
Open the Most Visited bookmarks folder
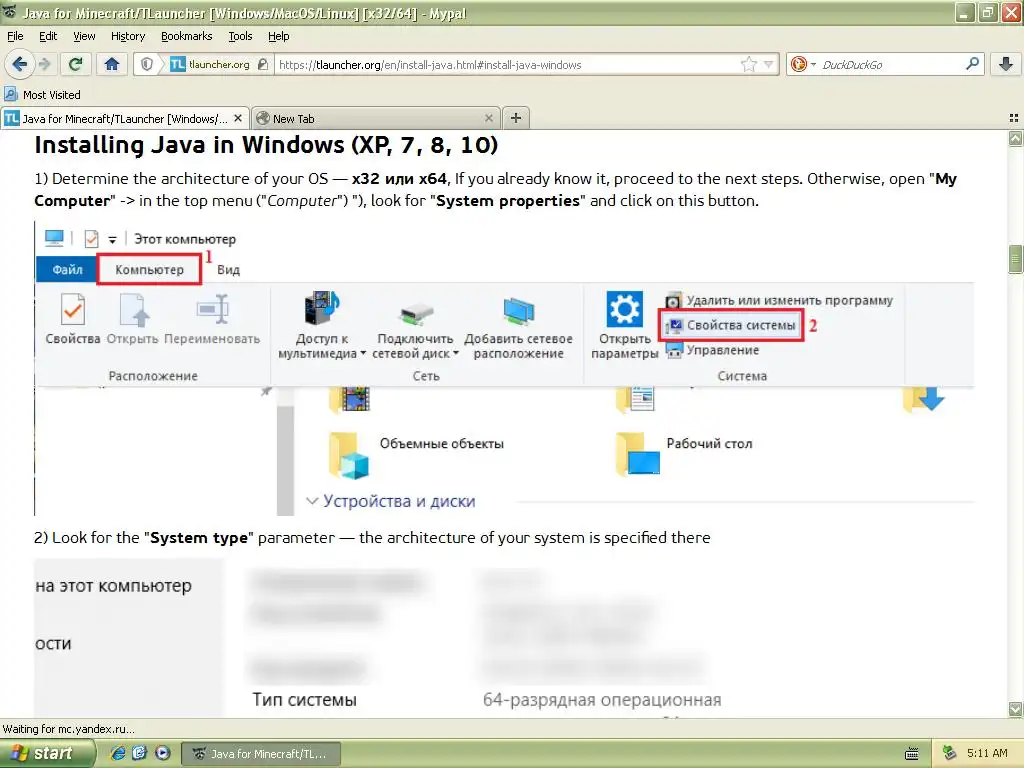[x=43, y=95]
